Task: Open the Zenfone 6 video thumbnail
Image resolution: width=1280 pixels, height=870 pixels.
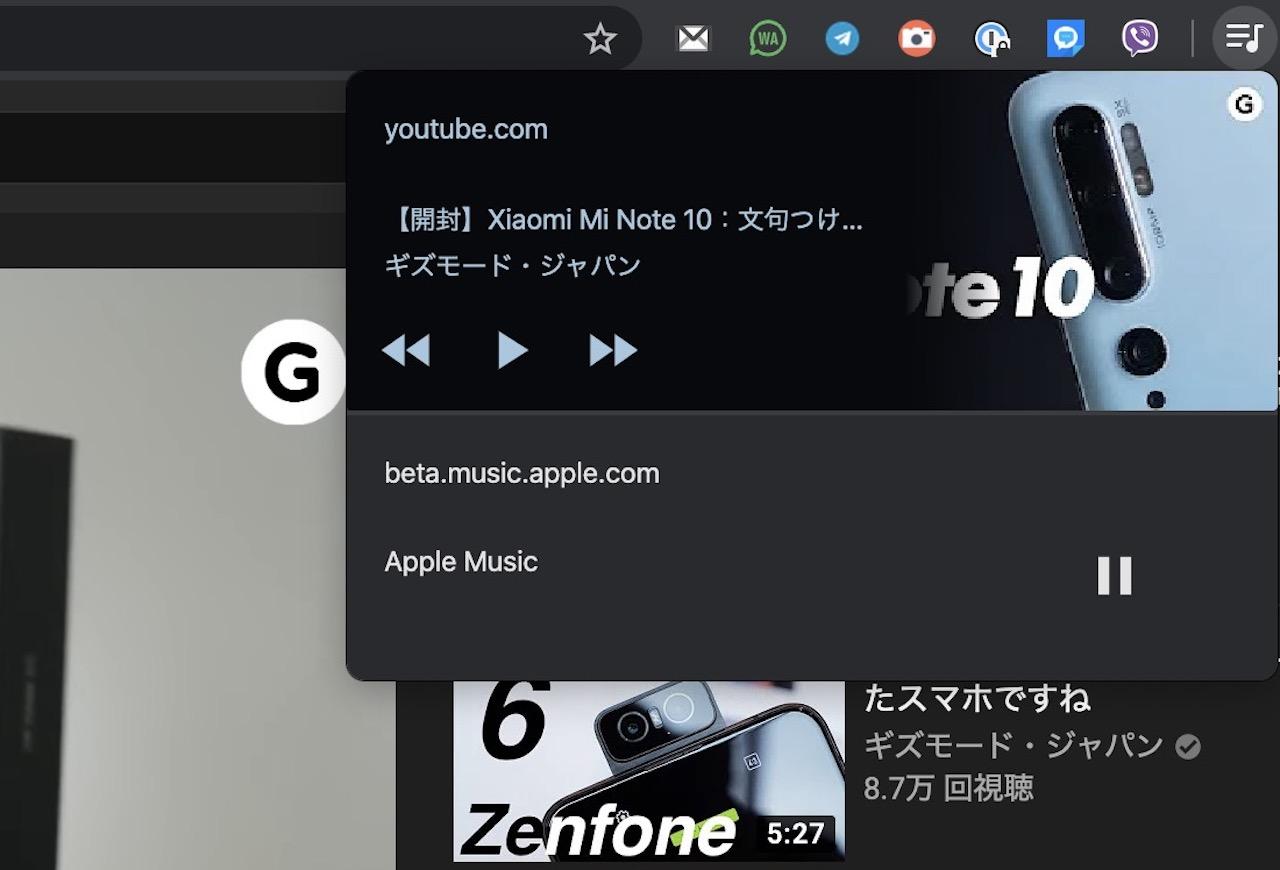Action: pos(649,771)
